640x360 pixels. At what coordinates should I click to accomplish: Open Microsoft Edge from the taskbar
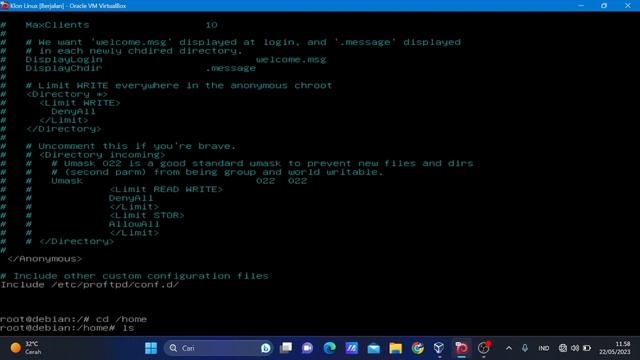pyautogui.click(x=329, y=348)
